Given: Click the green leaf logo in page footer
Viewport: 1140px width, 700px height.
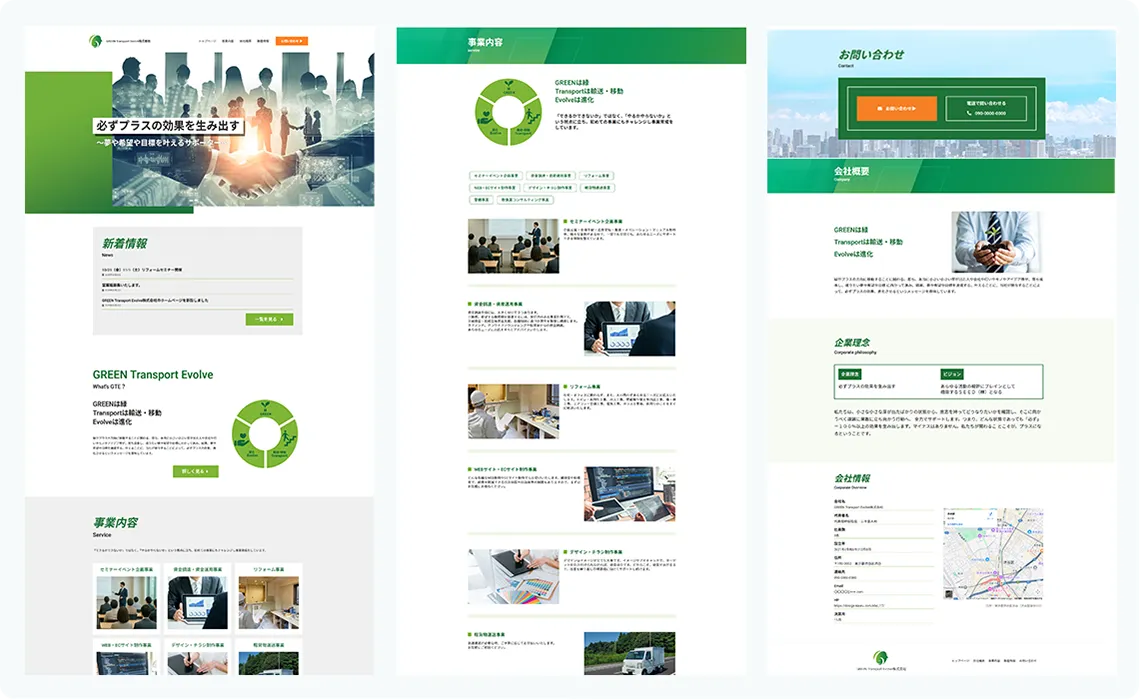Looking at the screenshot, I should click(x=880, y=657).
